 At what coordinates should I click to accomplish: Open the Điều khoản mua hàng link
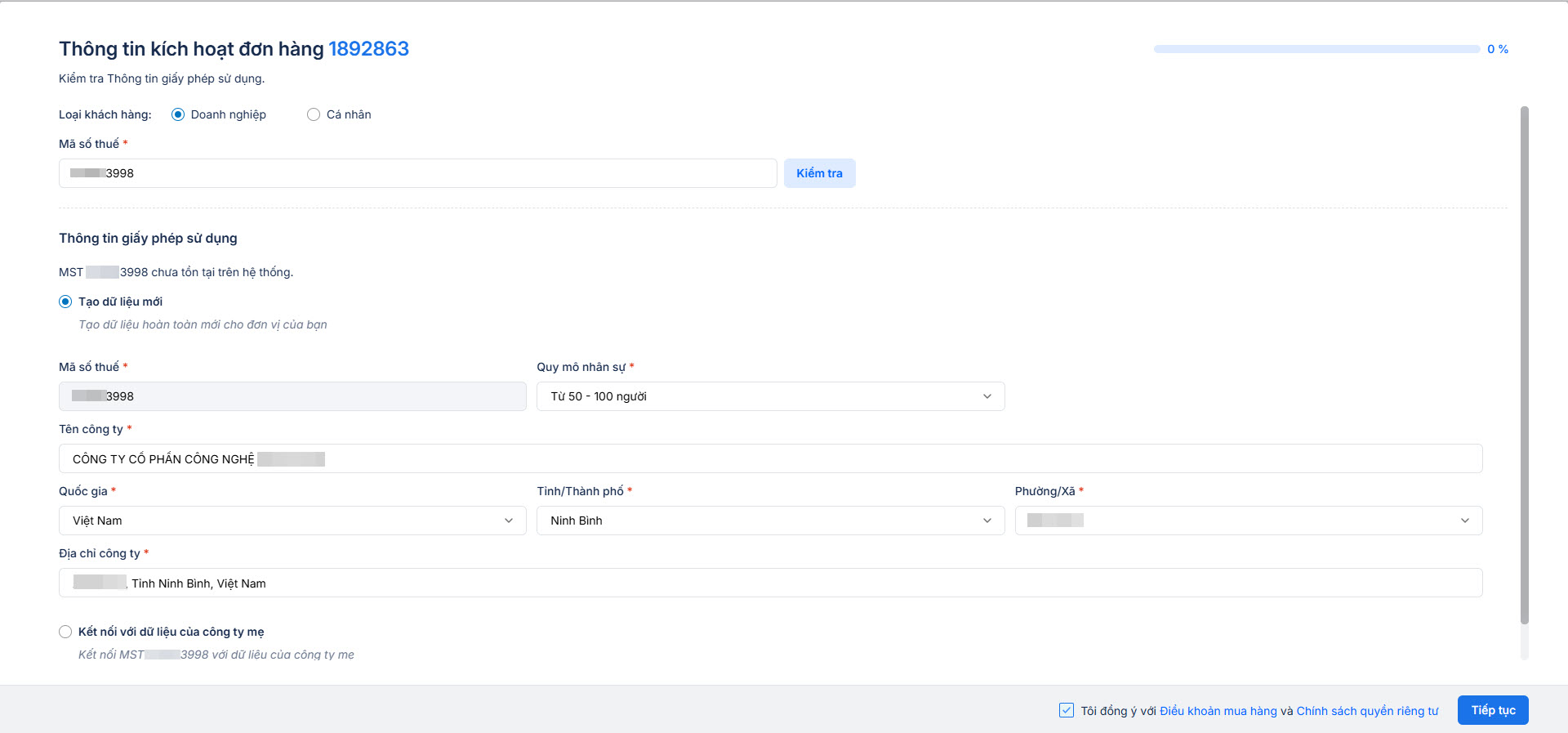click(x=1218, y=711)
